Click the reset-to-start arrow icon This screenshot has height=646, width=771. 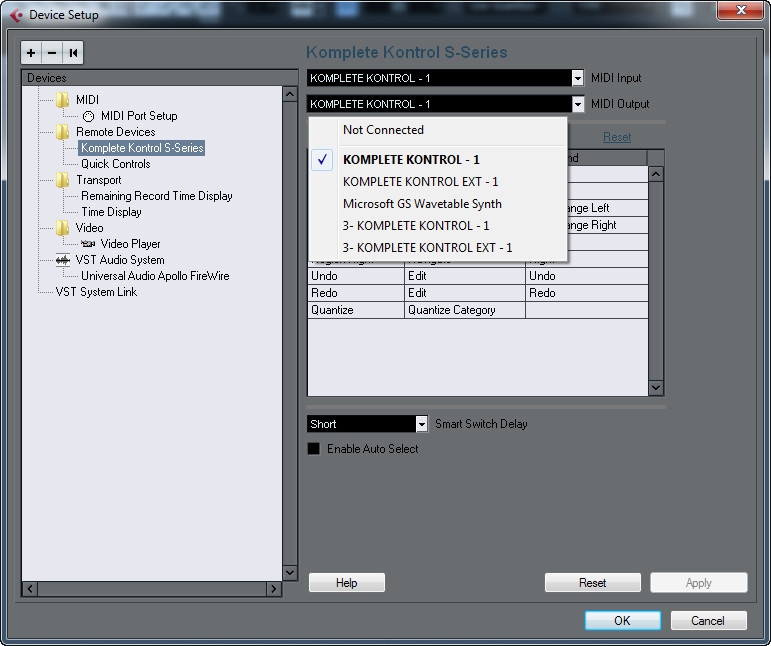(x=73, y=53)
